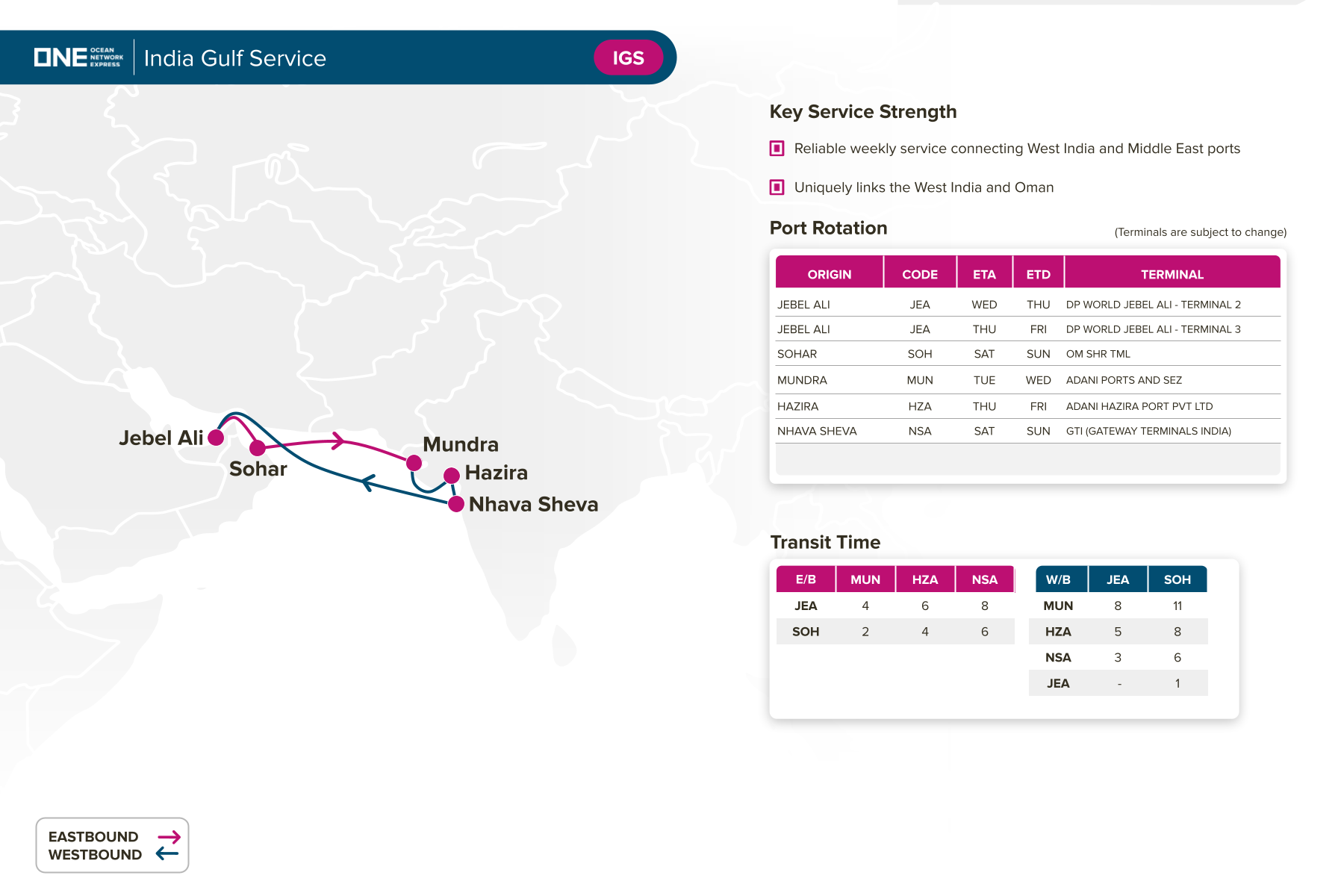Click the blue westbound arrow in legend

(167, 854)
